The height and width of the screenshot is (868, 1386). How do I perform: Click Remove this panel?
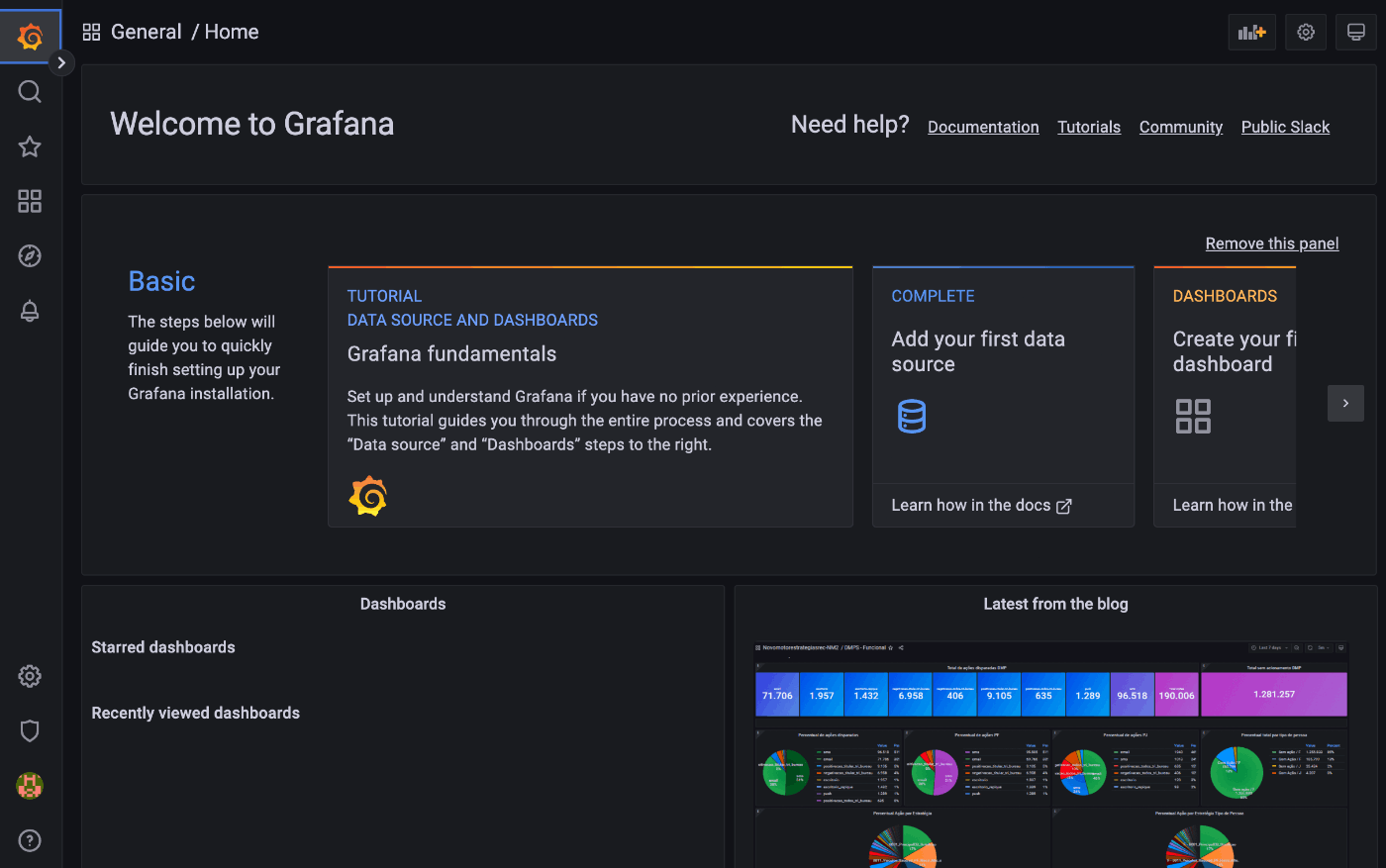coord(1272,243)
